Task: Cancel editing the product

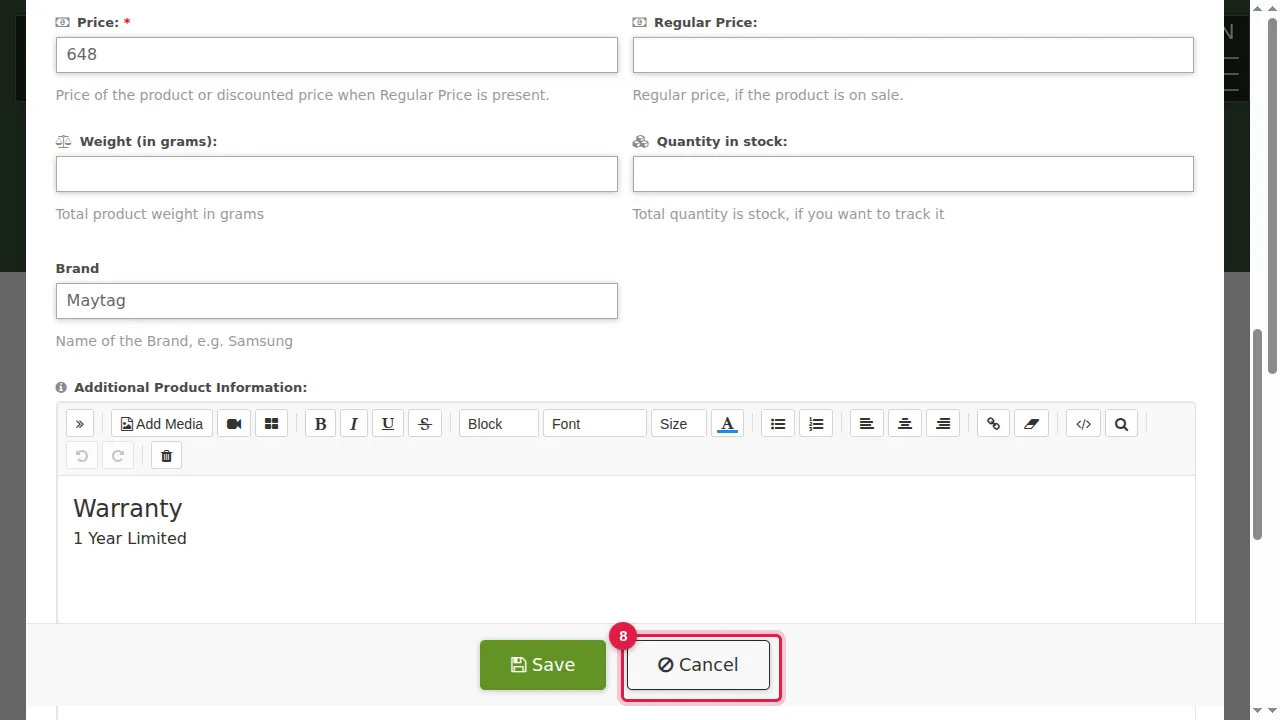Action: coord(698,665)
